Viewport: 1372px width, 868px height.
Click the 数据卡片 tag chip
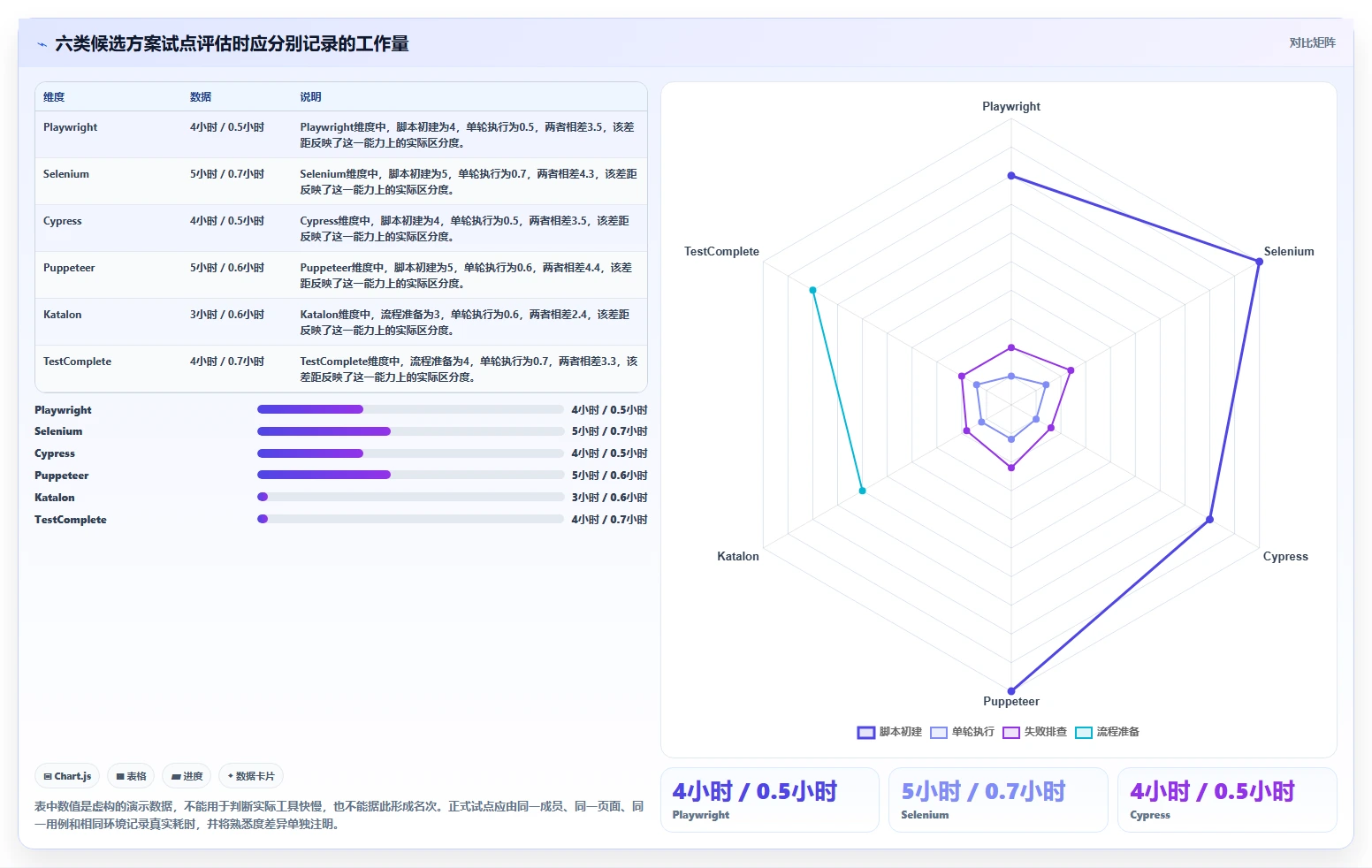click(x=251, y=776)
